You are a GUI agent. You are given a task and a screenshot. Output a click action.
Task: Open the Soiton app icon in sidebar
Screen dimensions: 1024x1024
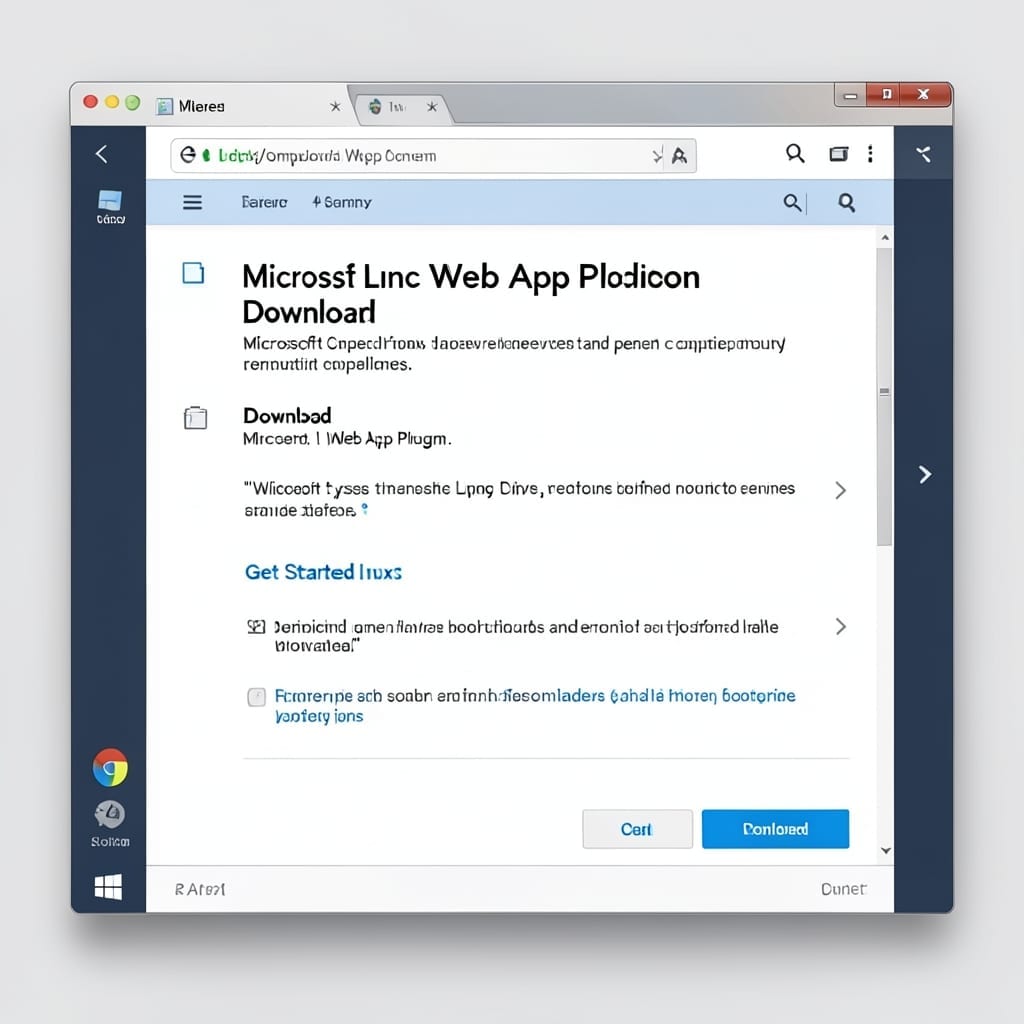point(110,824)
